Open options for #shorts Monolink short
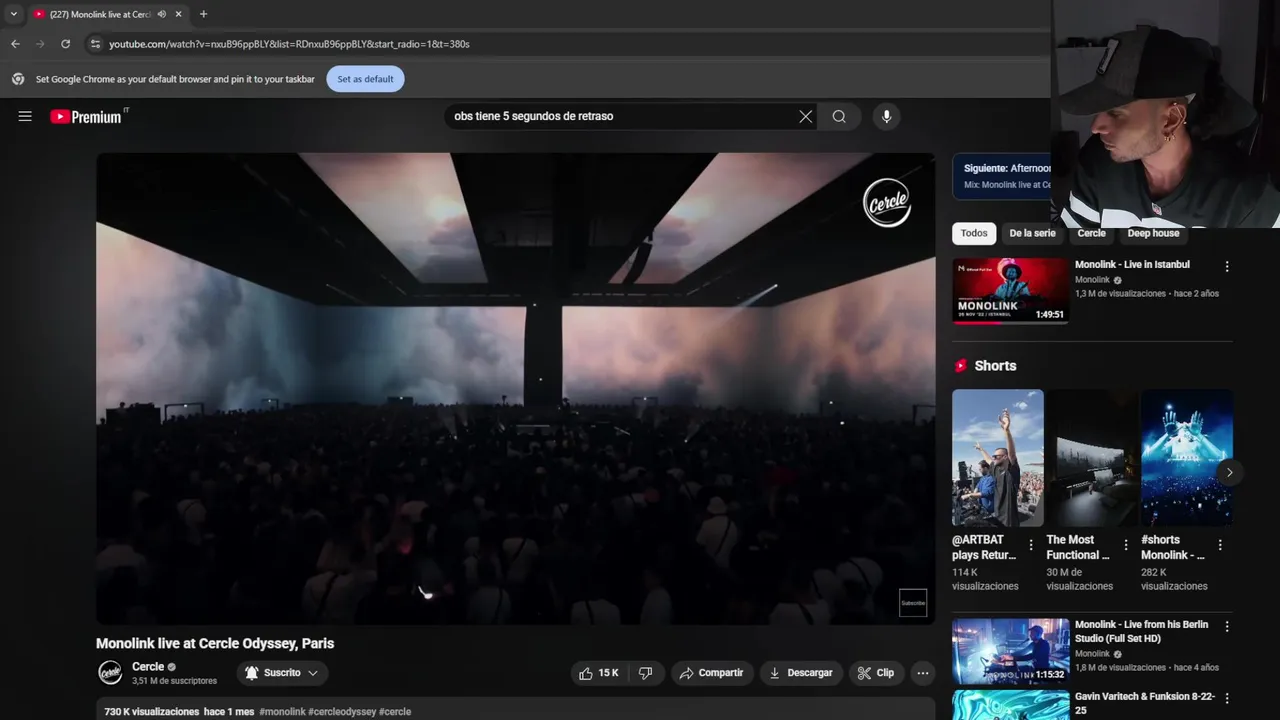Image resolution: width=1280 pixels, height=720 pixels. 1220,545
